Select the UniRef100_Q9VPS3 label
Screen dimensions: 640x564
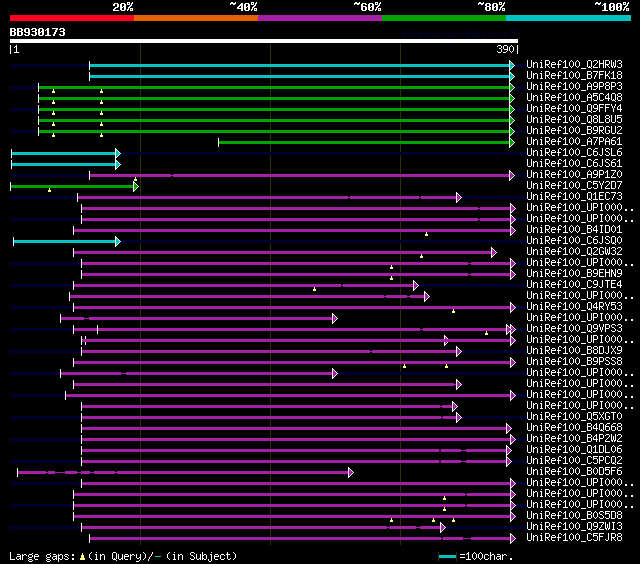(x=574, y=329)
